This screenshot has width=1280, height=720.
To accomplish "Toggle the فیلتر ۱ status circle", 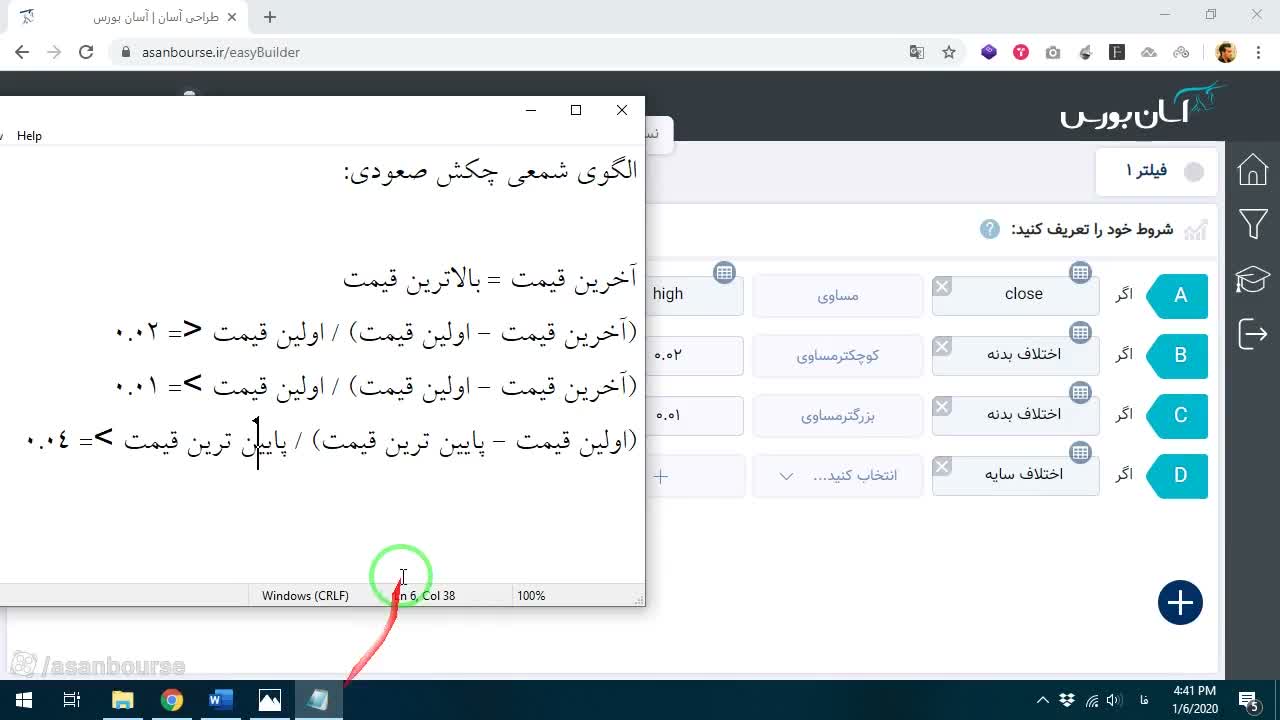I will point(1194,172).
